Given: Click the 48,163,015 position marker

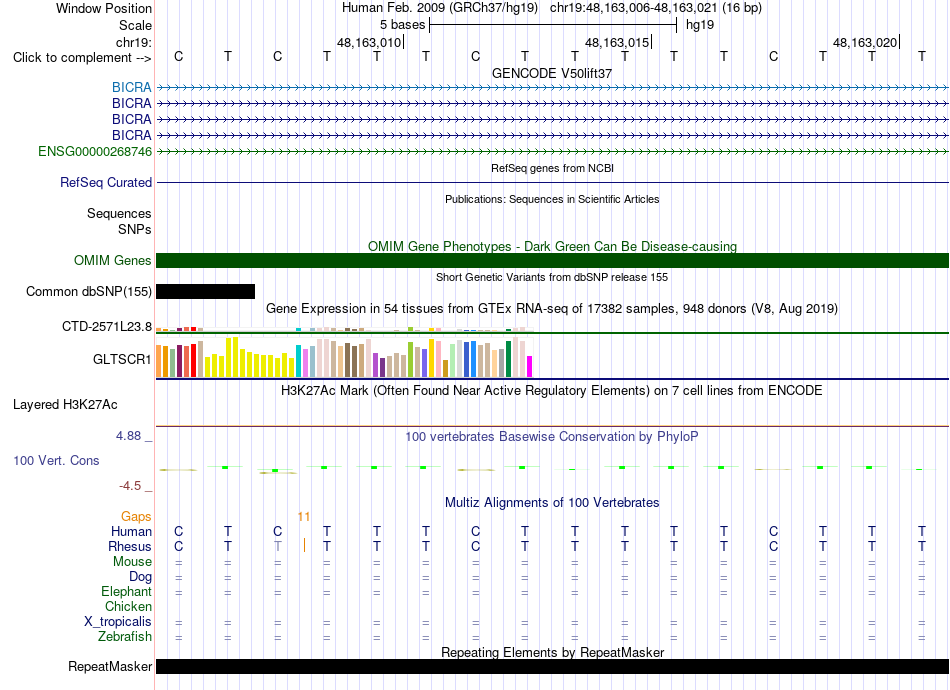Looking at the screenshot, I should 618,42.
